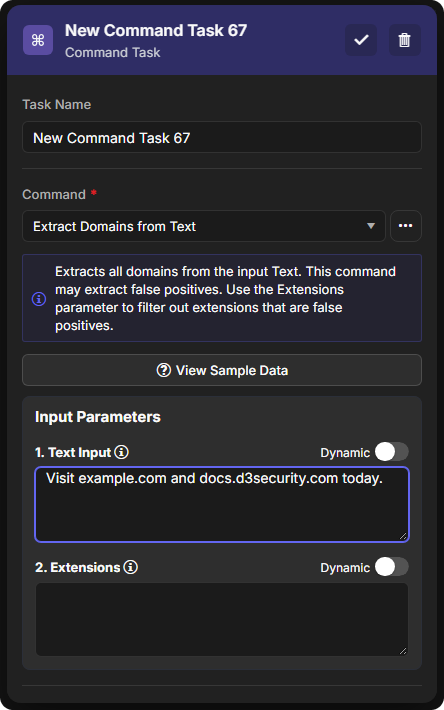The width and height of the screenshot is (444, 710).
Task: Click into the Extensions textarea
Action: click(222, 619)
